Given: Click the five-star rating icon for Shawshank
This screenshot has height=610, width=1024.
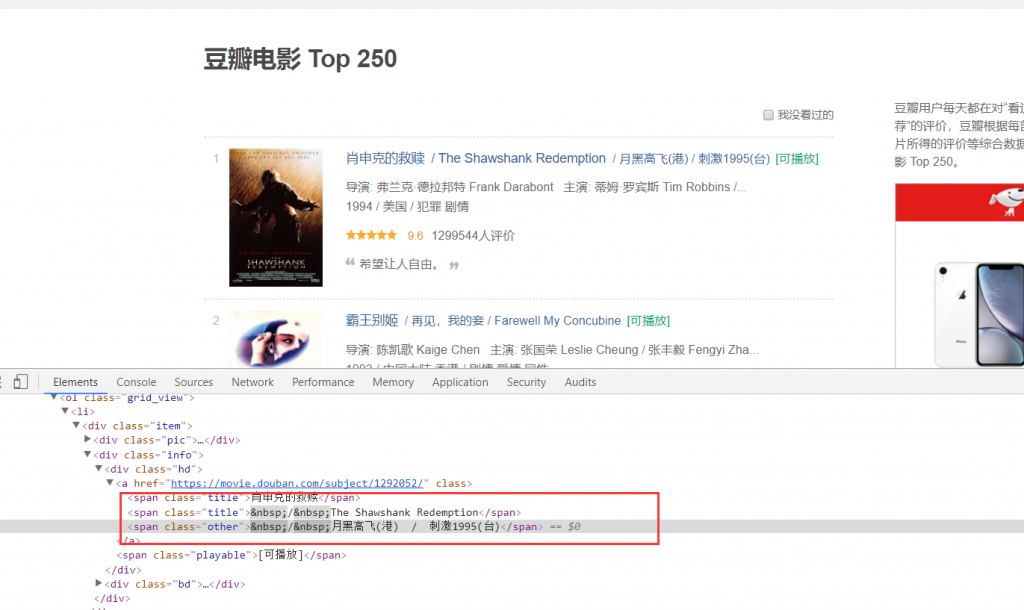Looking at the screenshot, I should pyautogui.click(x=371, y=236).
